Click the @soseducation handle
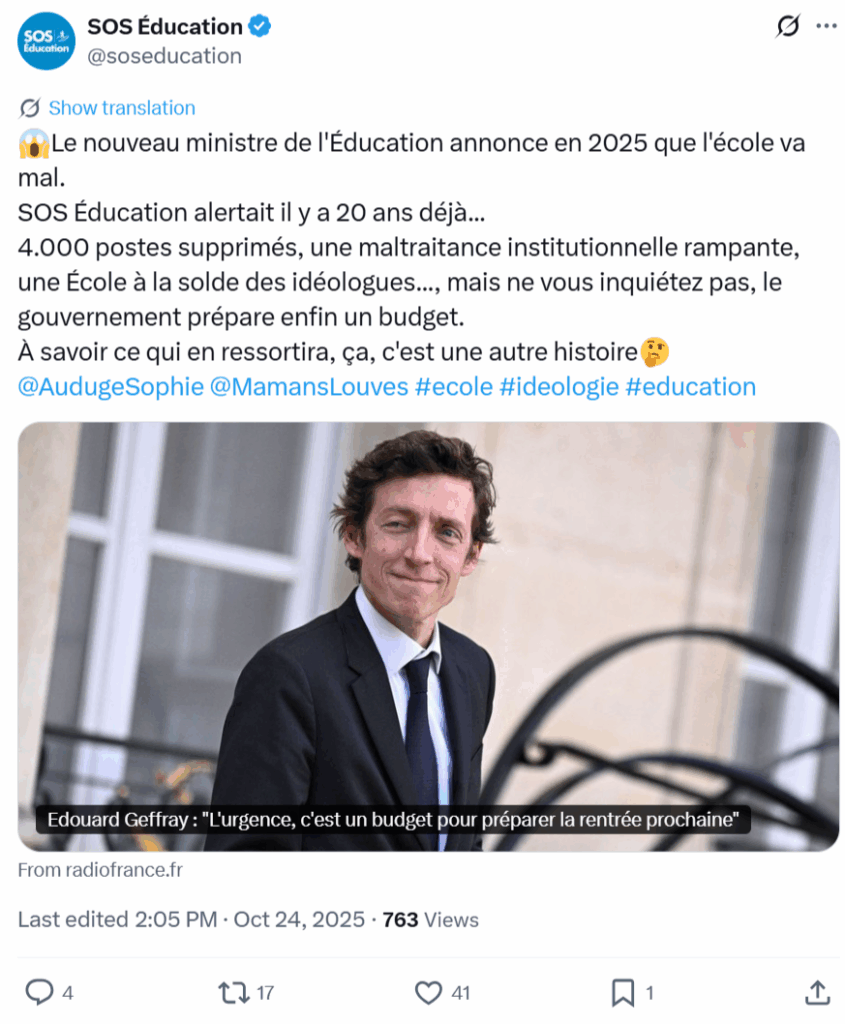This screenshot has height=1024, width=845. pyautogui.click(x=164, y=56)
